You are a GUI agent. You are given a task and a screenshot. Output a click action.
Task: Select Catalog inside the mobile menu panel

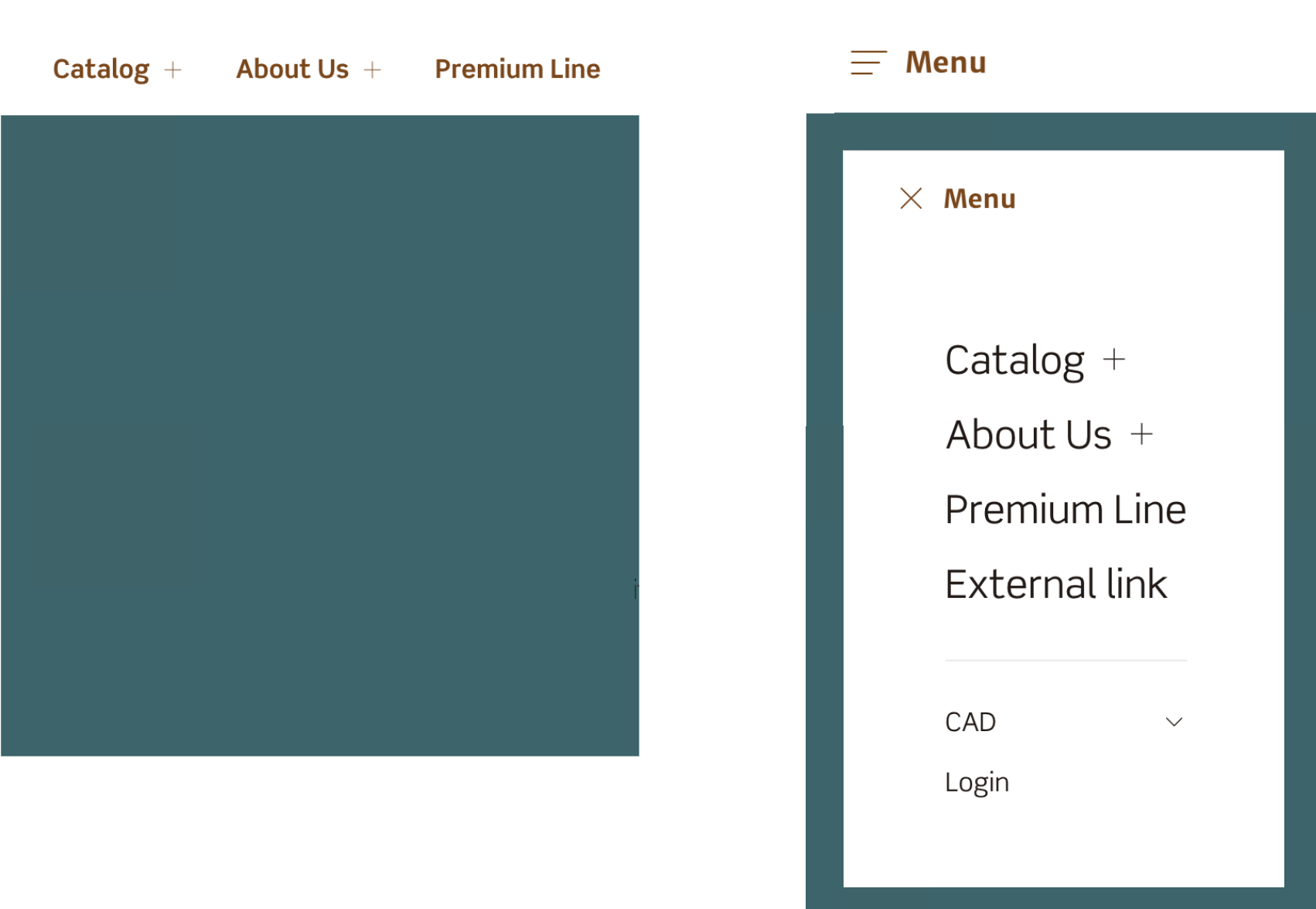[1014, 358]
